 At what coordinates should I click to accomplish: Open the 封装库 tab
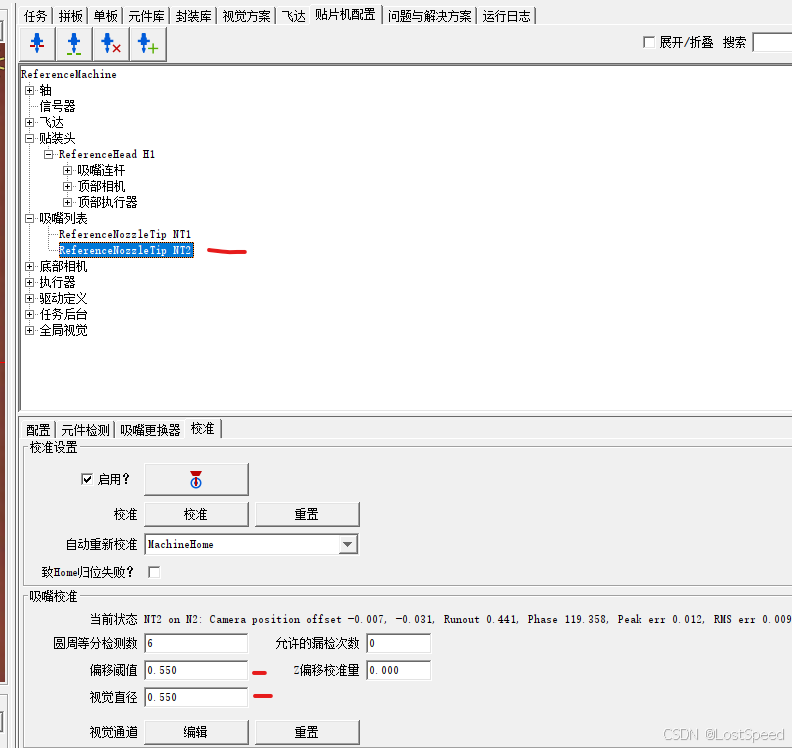(x=193, y=16)
